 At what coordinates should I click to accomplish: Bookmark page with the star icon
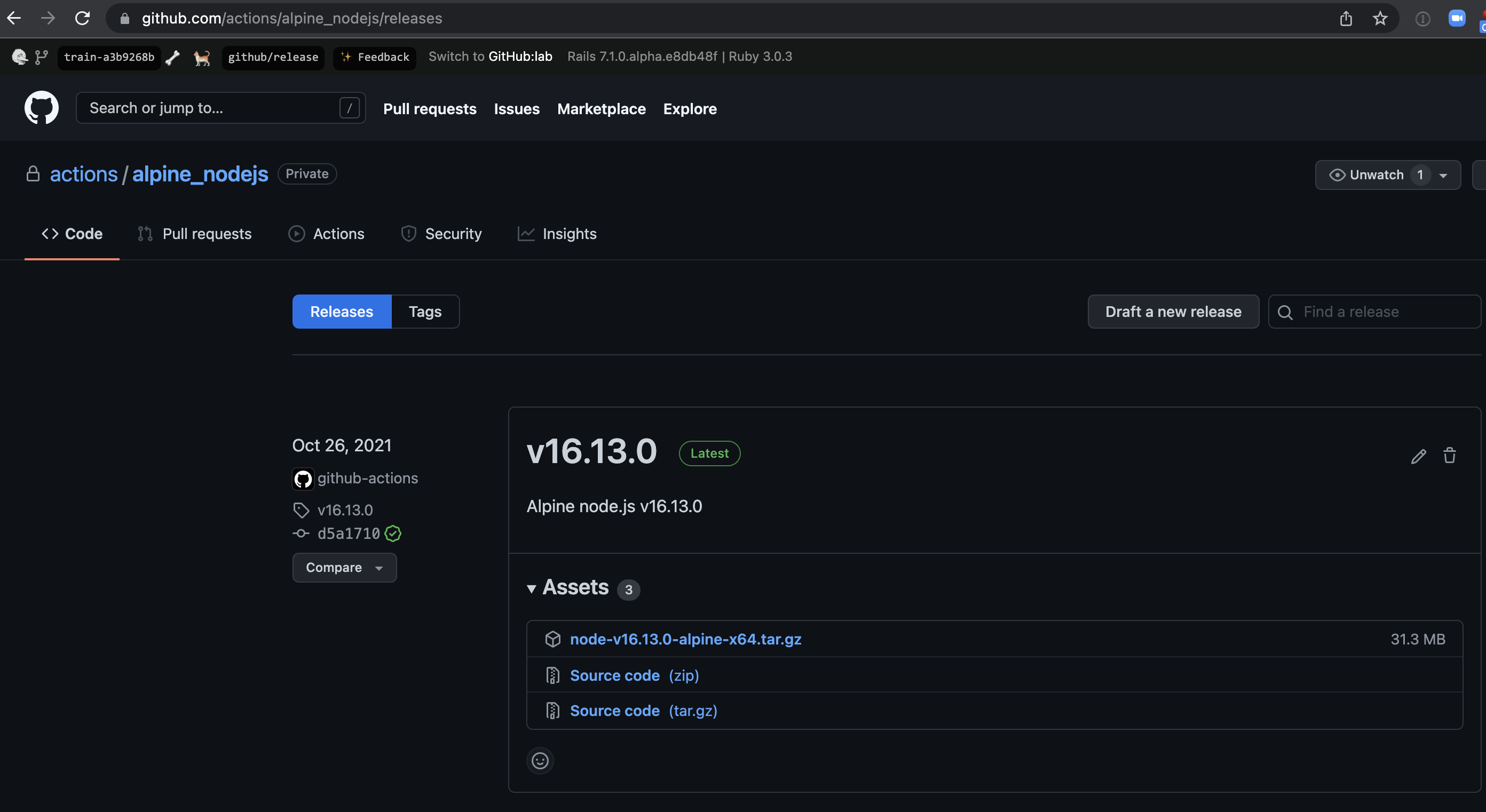click(x=1379, y=19)
